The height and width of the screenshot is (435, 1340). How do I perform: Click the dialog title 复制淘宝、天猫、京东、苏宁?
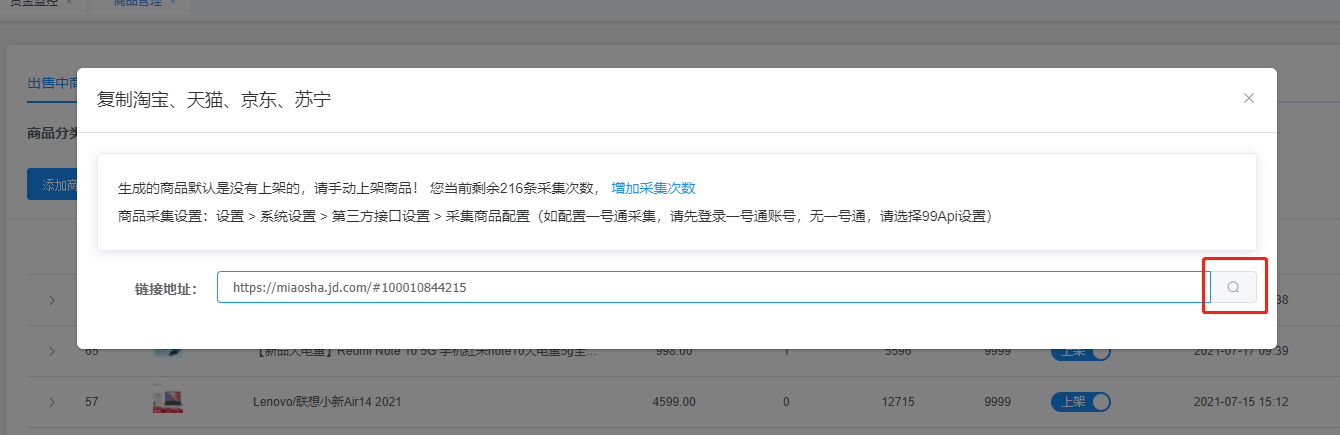pos(214,99)
